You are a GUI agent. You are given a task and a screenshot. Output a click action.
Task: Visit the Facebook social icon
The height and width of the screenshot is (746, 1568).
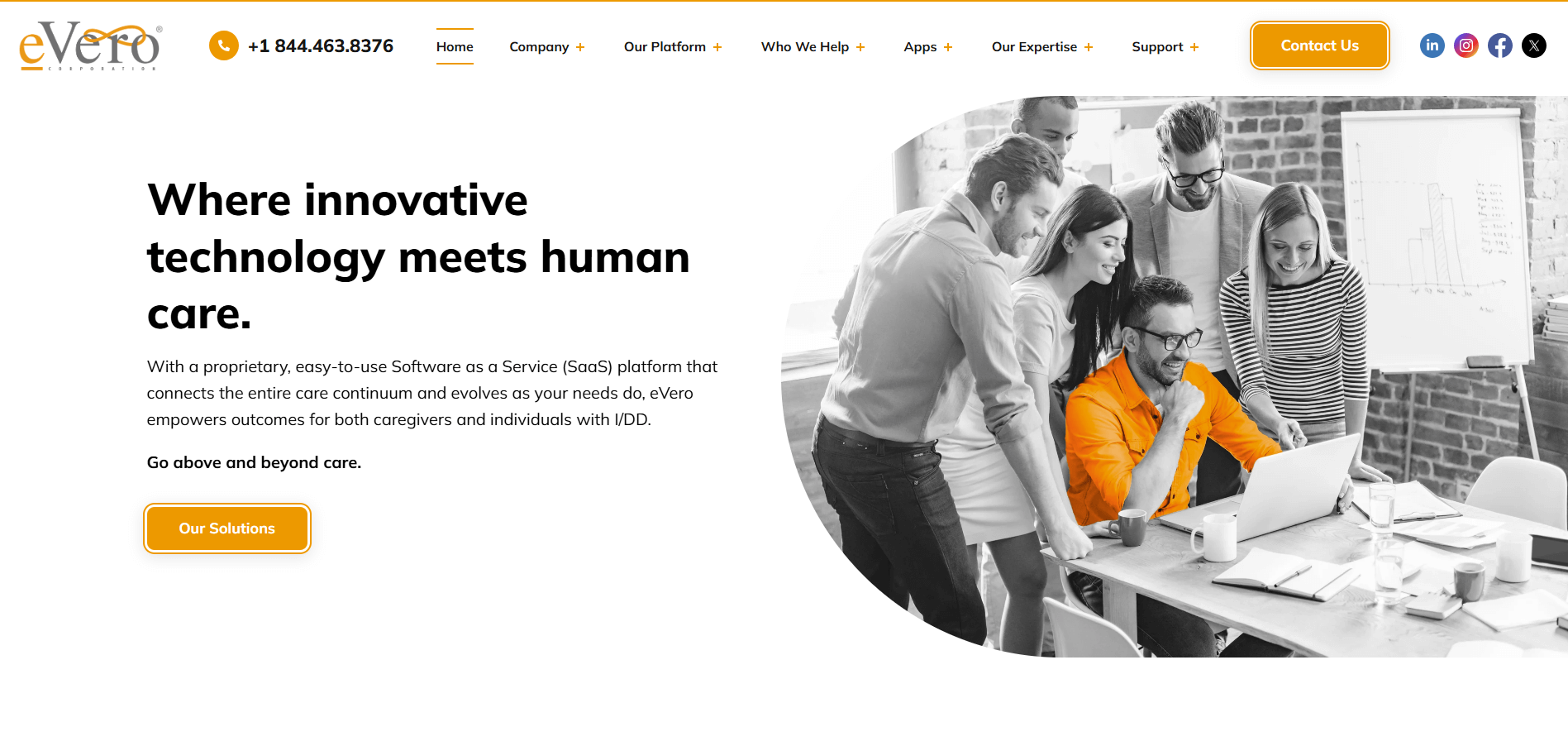[1499, 45]
